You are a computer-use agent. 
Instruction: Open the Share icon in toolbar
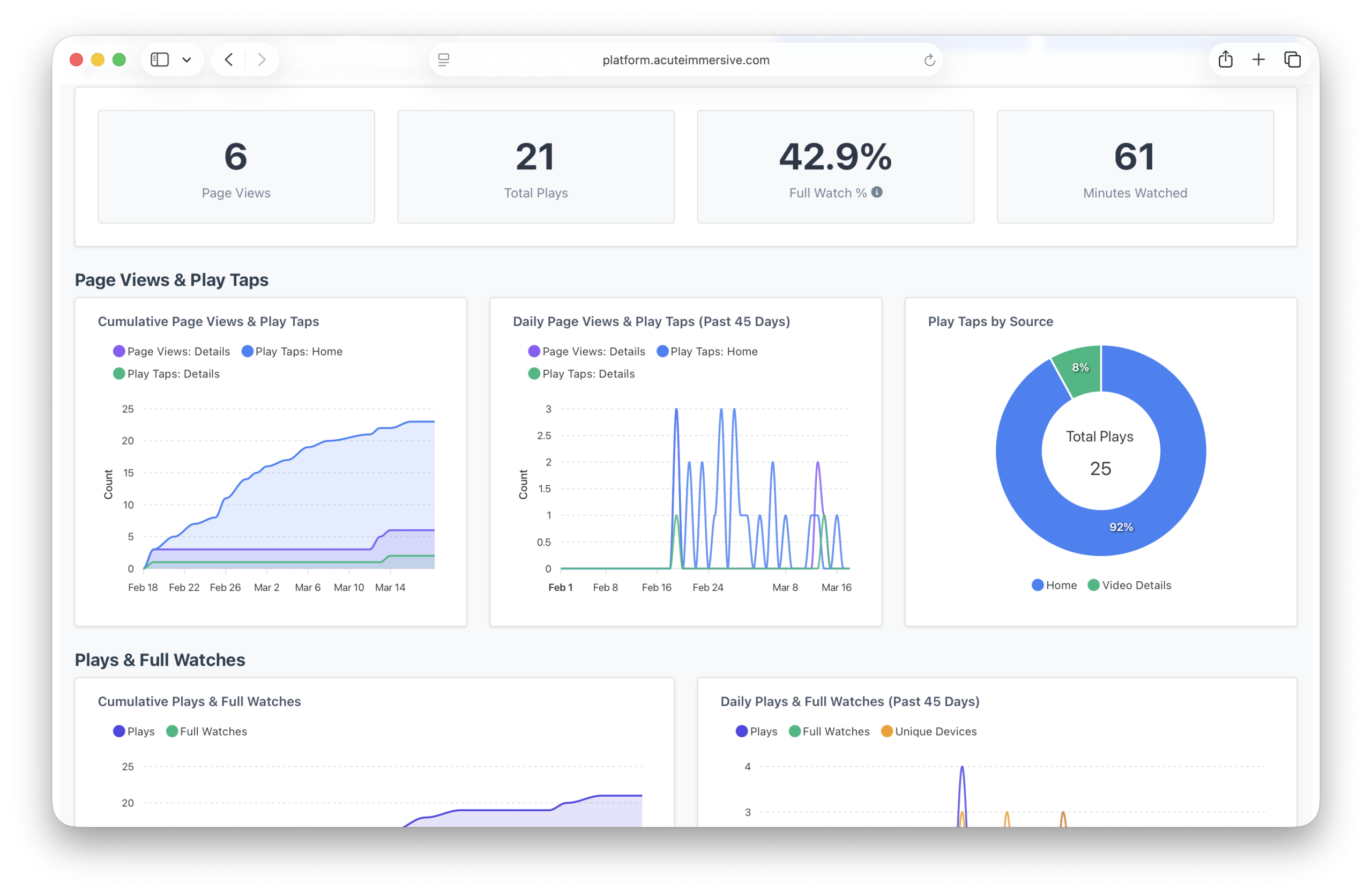point(1225,60)
